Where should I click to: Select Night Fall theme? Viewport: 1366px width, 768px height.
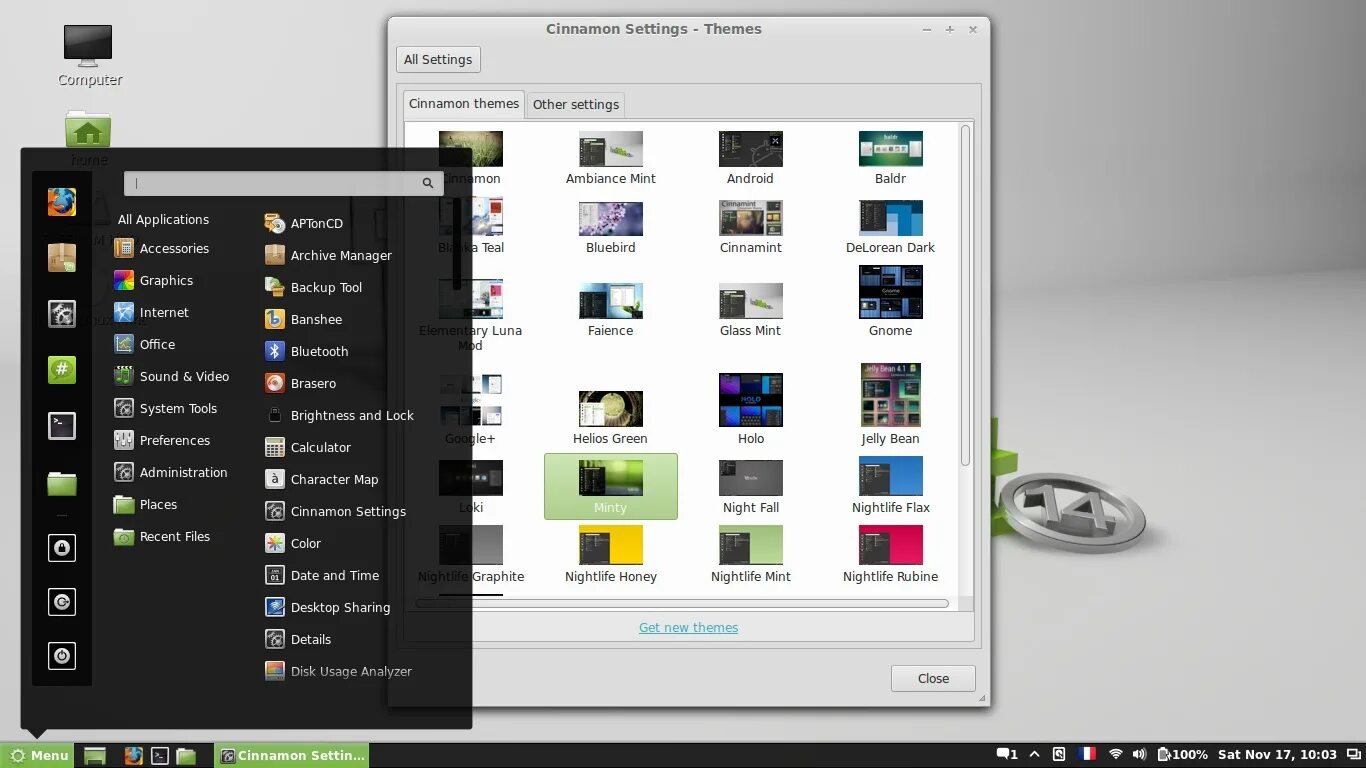tap(751, 487)
